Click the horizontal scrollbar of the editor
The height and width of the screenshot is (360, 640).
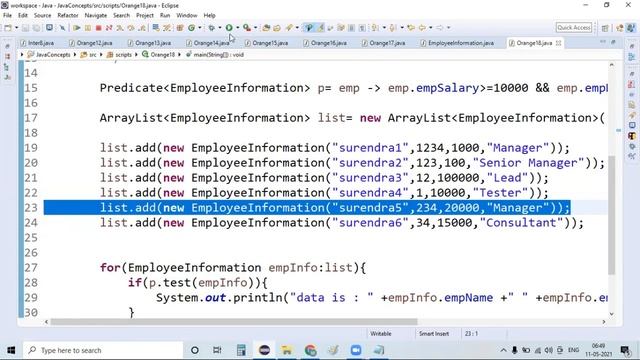coord(233,322)
